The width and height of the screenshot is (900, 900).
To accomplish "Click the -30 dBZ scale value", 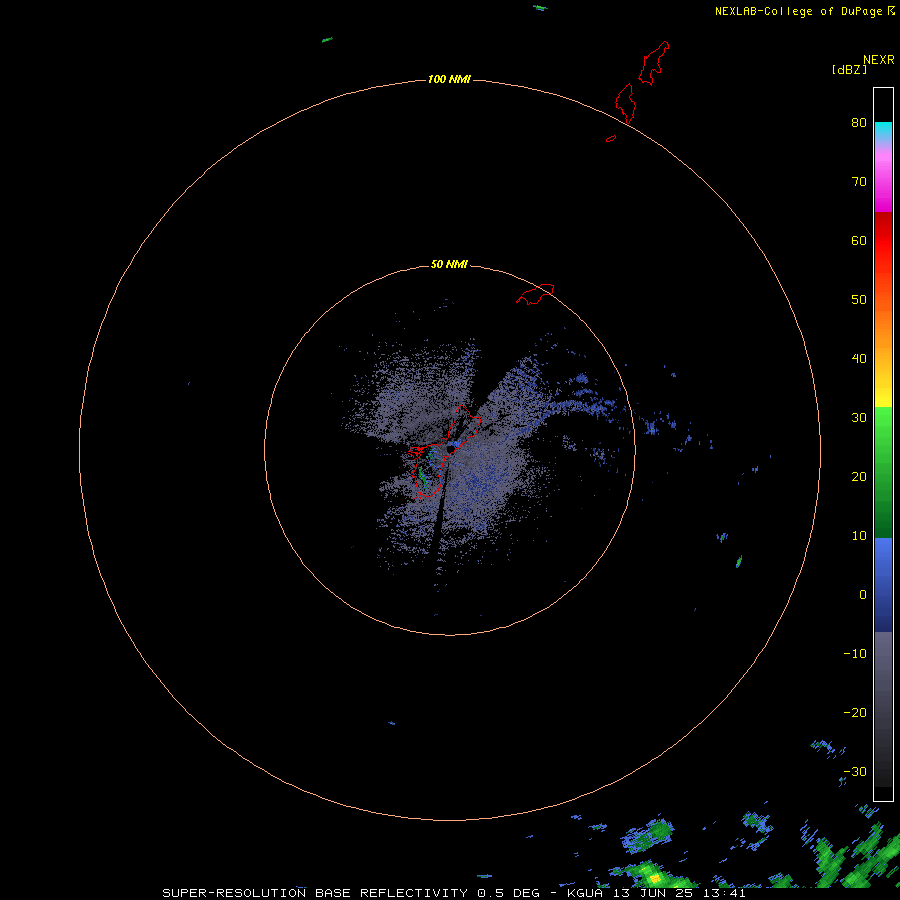I will (x=855, y=771).
